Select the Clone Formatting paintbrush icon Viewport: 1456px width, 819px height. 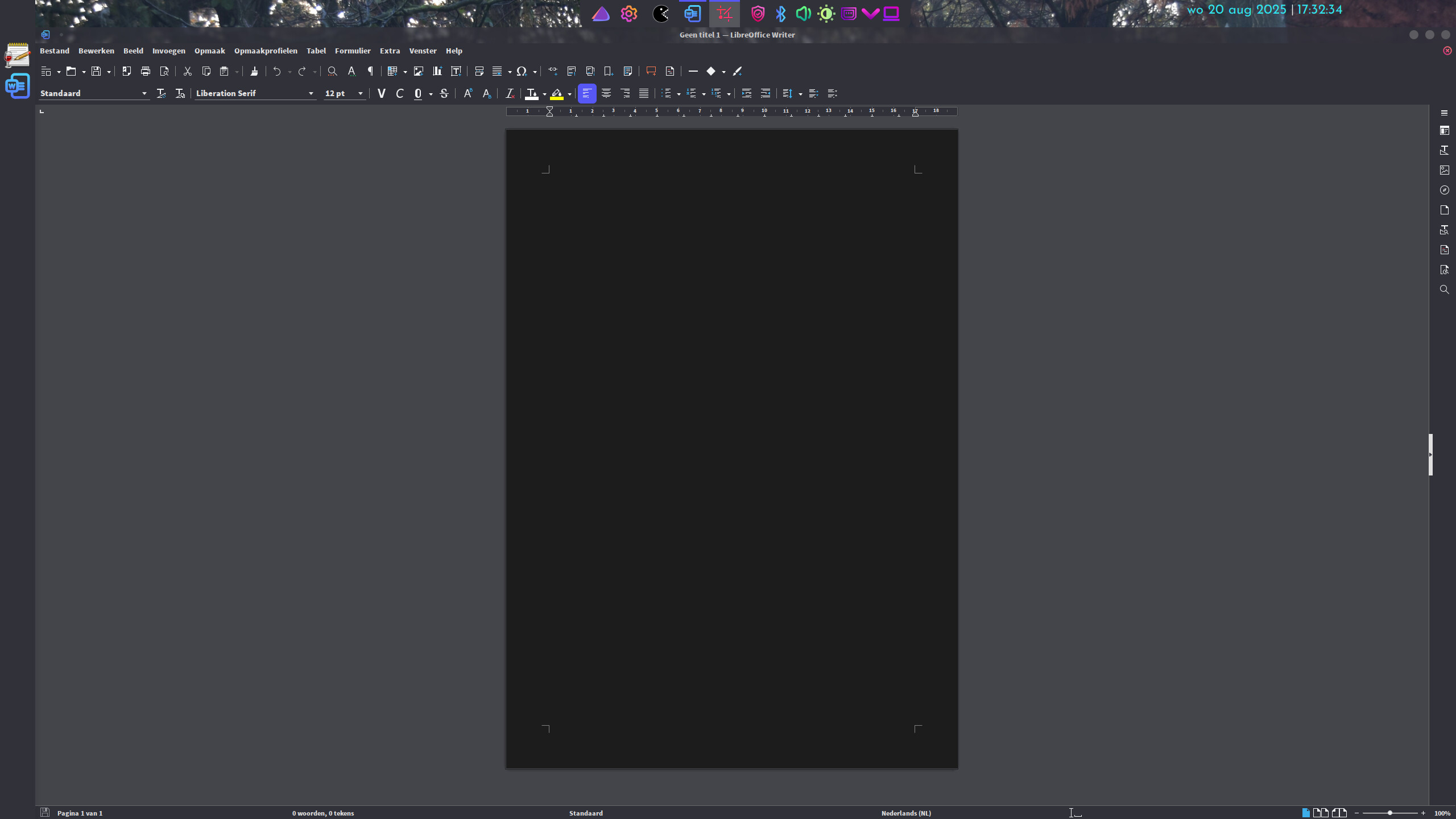point(254,71)
